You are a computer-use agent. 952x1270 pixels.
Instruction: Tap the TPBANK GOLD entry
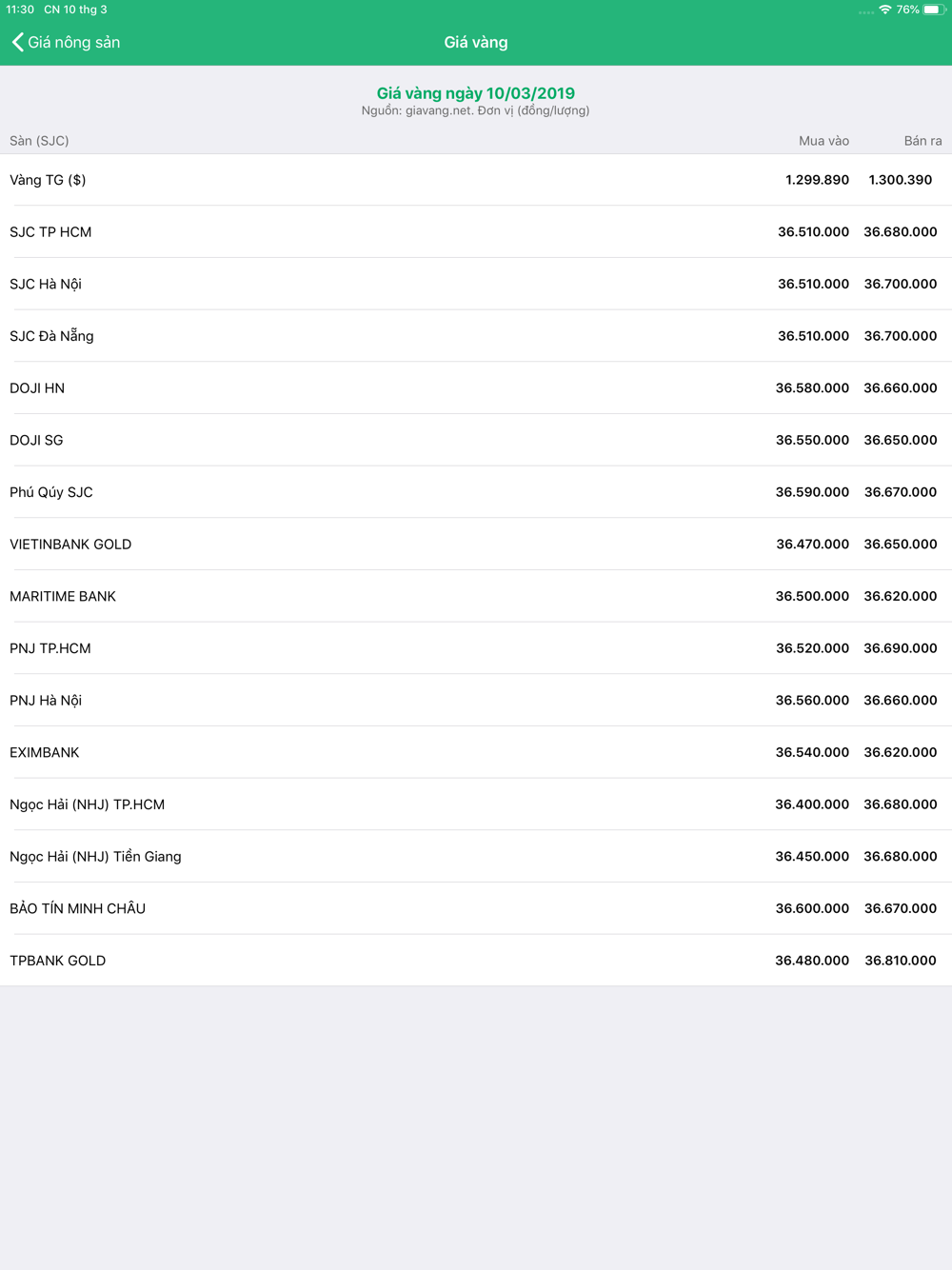click(476, 961)
